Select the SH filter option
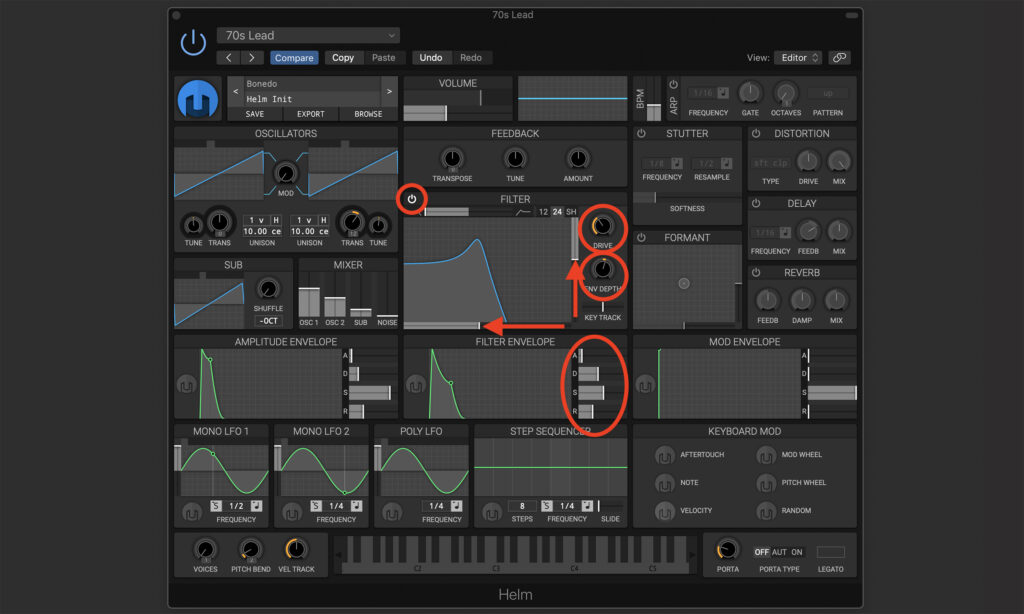Image resolution: width=1024 pixels, height=614 pixels. coord(571,212)
